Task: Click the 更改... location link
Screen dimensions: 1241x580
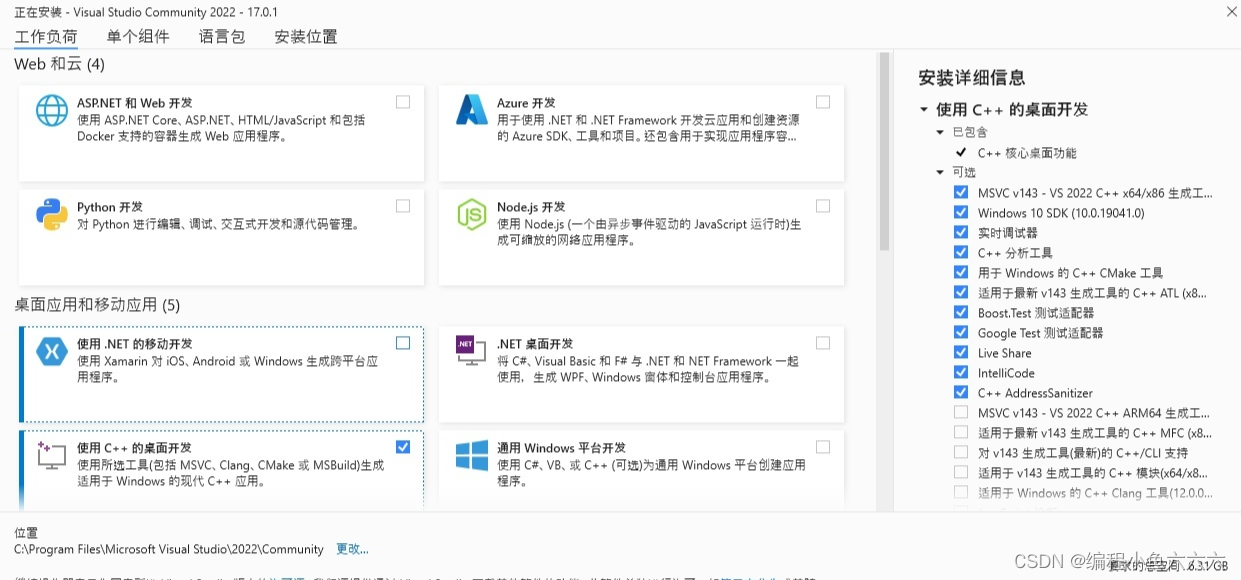Action: click(352, 549)
